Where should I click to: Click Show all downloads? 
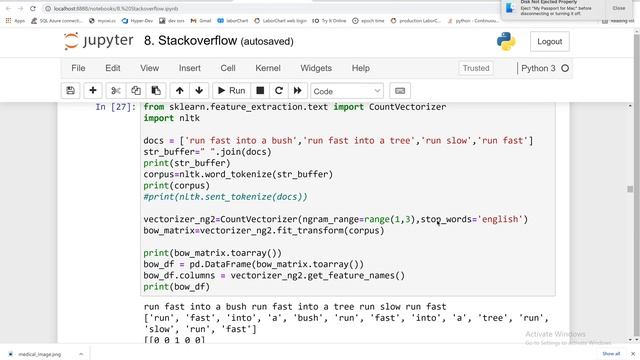(611, 353)
